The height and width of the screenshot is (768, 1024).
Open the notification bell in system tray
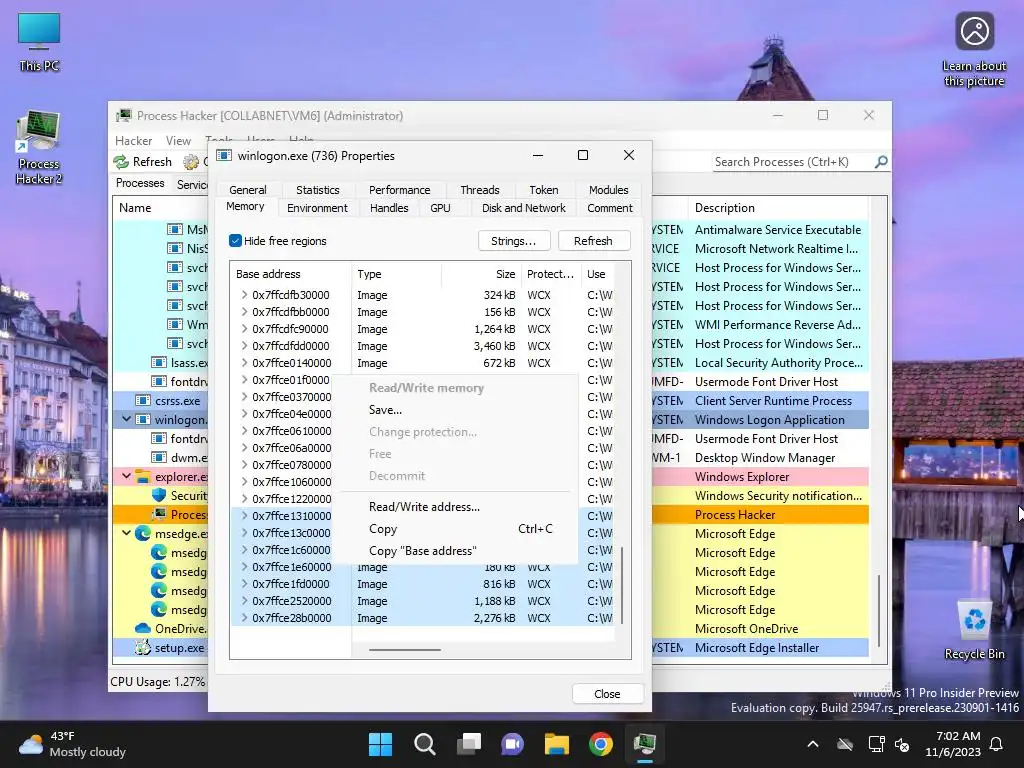click(997, 744)
